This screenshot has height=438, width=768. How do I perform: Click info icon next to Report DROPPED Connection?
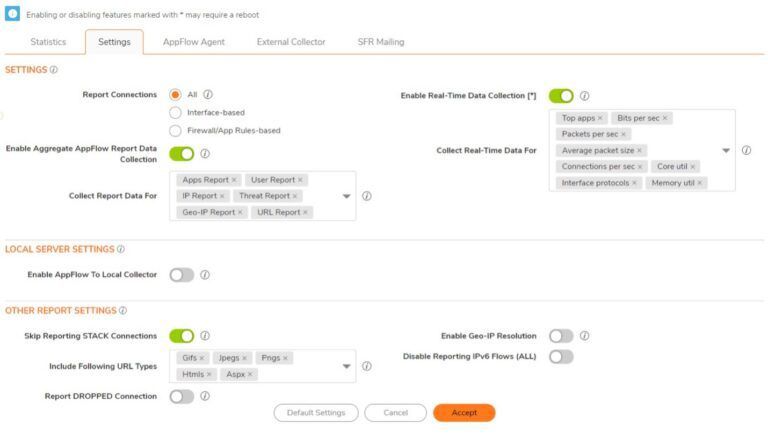[205, 396]
